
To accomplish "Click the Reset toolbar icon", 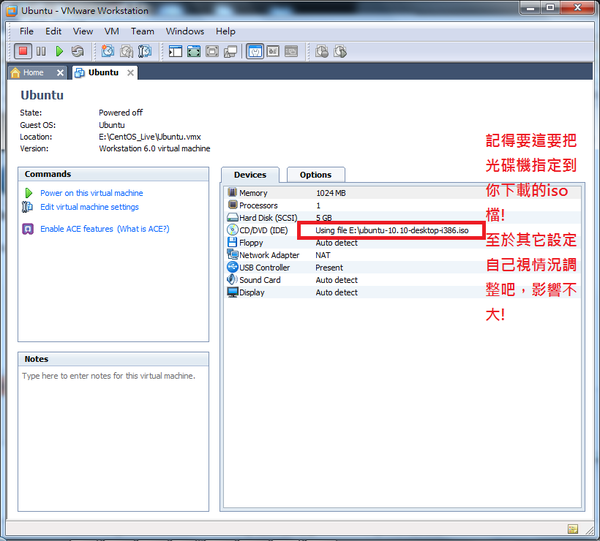I will click(77, 51).
